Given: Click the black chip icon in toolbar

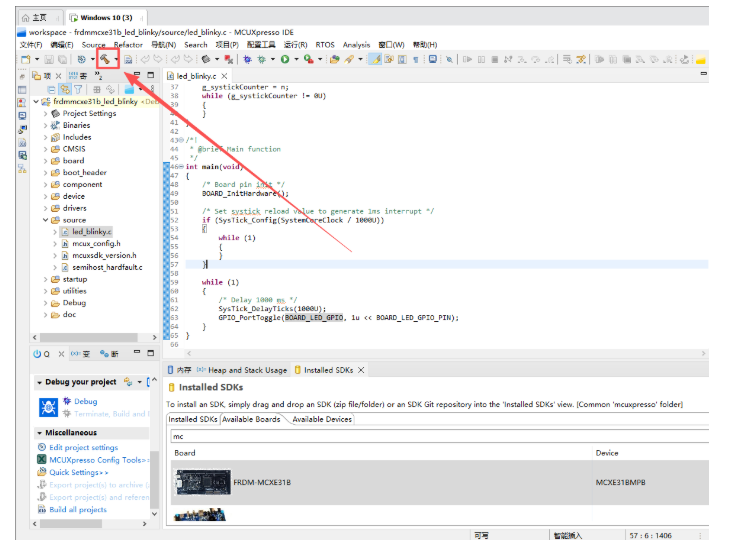Looking at the screenshot, I should click(x=206, y=59).
